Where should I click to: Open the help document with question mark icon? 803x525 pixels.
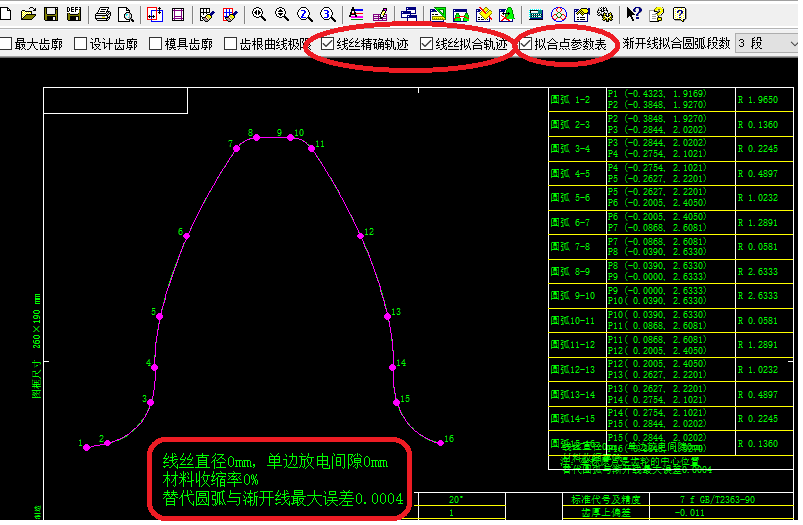click(x=657, y=14)
